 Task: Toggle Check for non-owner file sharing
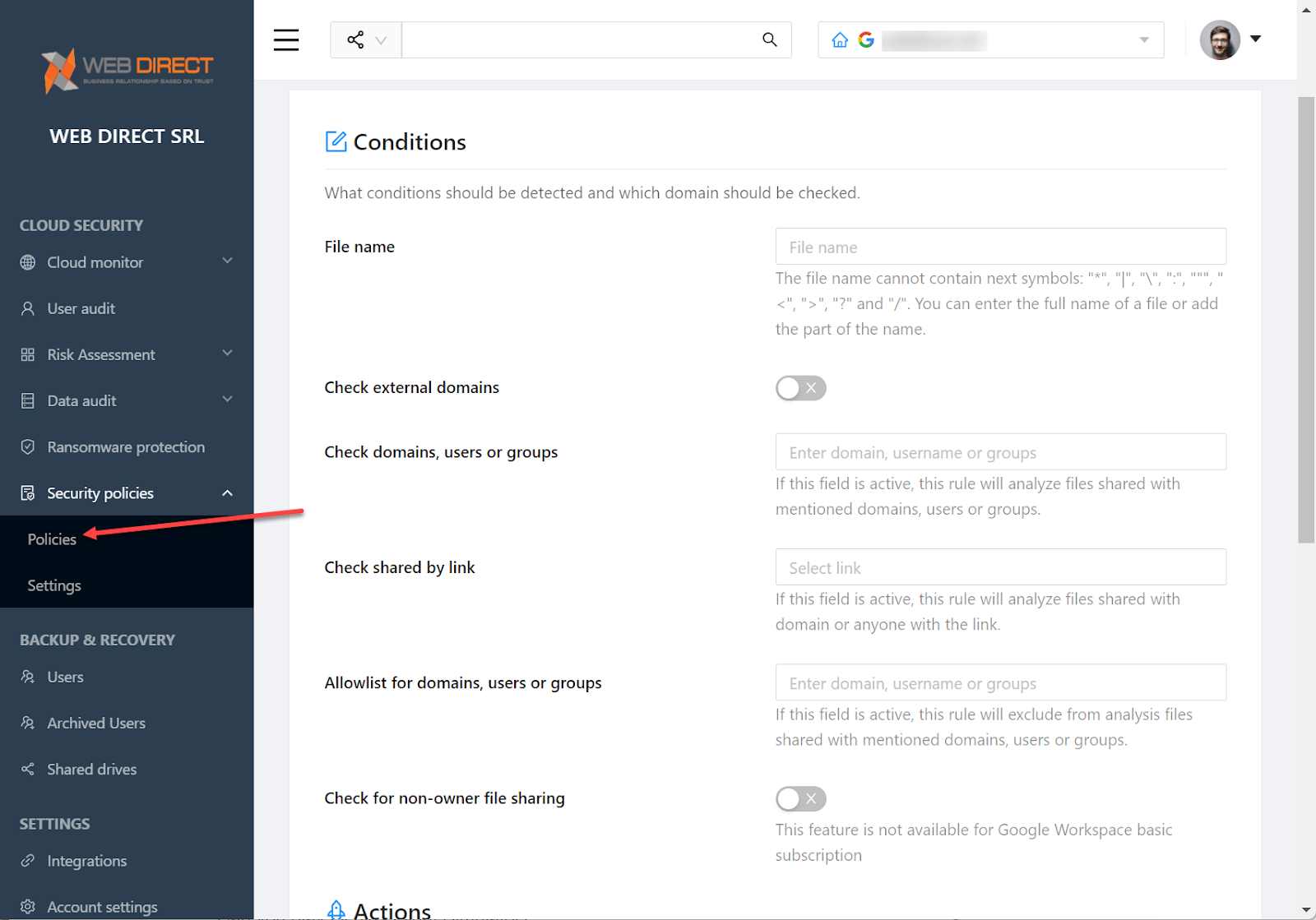pyautogui.click(x=800, y=798)
